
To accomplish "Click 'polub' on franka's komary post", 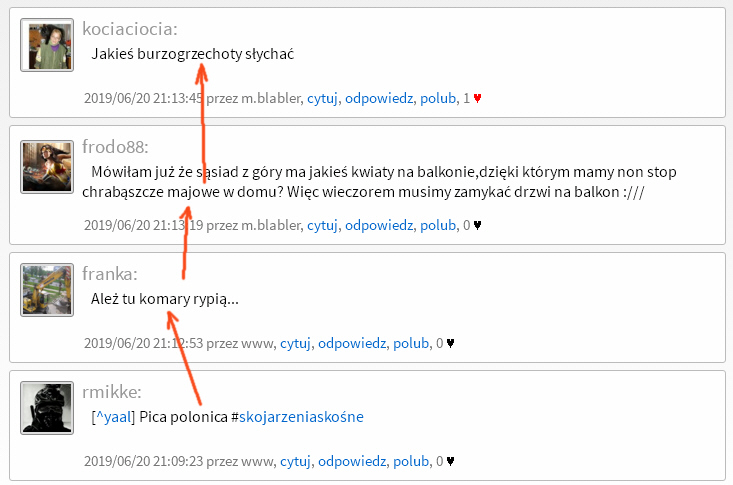I will click(411, 343).
